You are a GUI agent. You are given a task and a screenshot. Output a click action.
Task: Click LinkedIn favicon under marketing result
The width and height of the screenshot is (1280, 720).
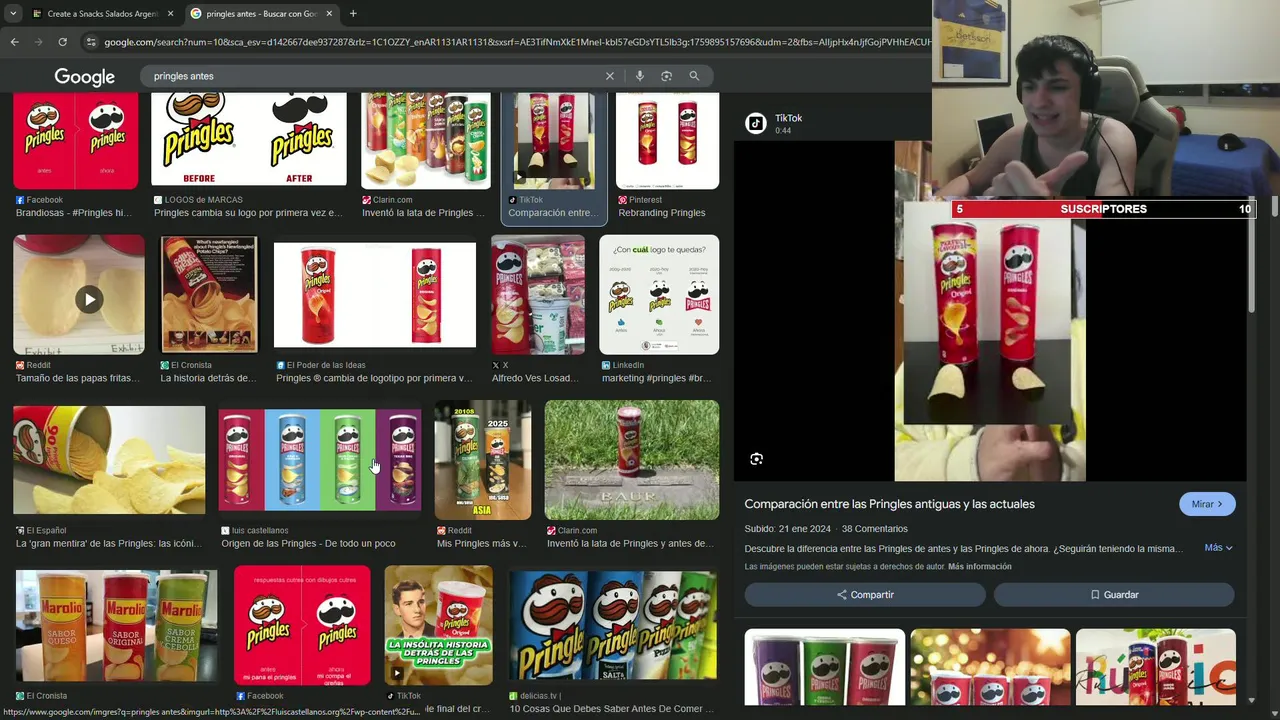[606, 365]
